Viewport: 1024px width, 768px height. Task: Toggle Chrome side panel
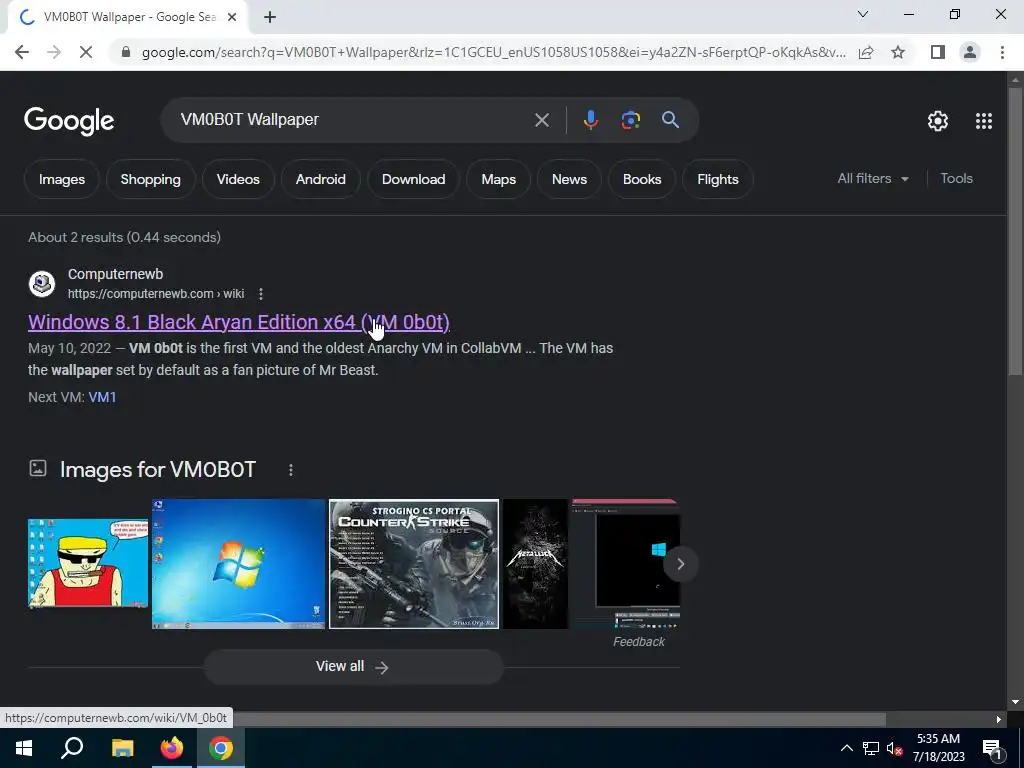938,52
